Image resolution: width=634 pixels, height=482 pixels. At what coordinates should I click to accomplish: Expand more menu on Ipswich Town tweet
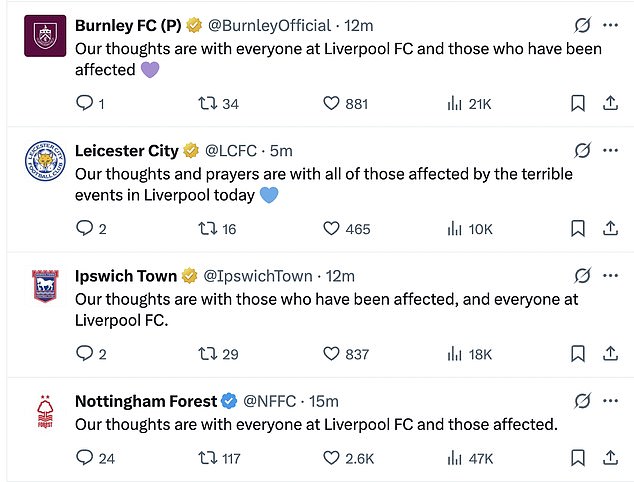[x=610, y=275]
